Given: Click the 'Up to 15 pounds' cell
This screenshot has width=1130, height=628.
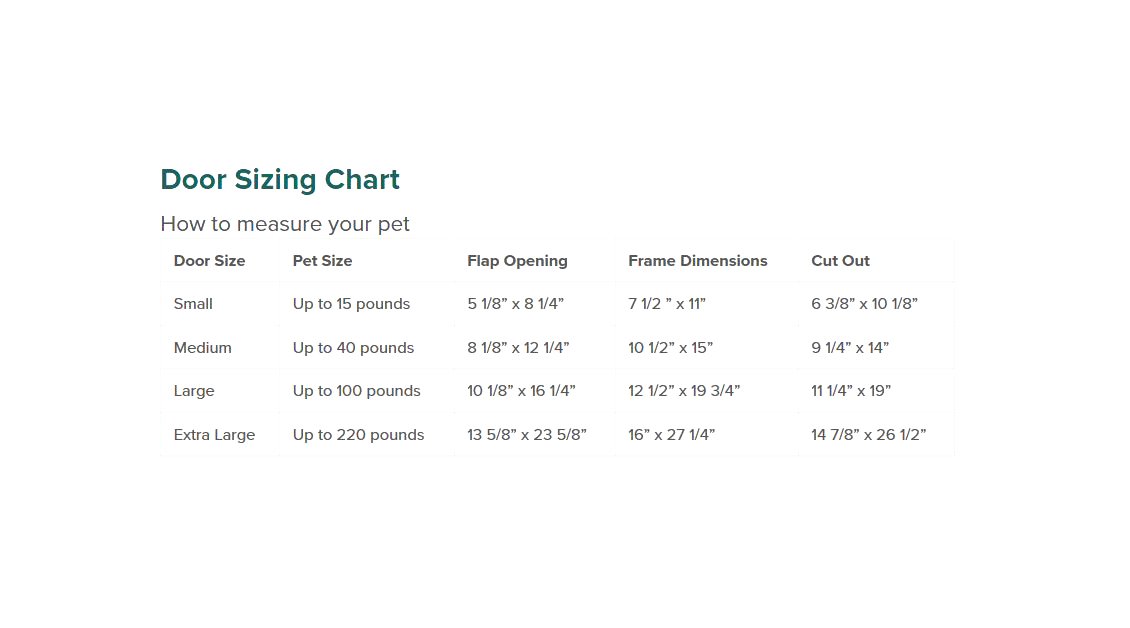Looking at the screenshot, I should [351, 304].
